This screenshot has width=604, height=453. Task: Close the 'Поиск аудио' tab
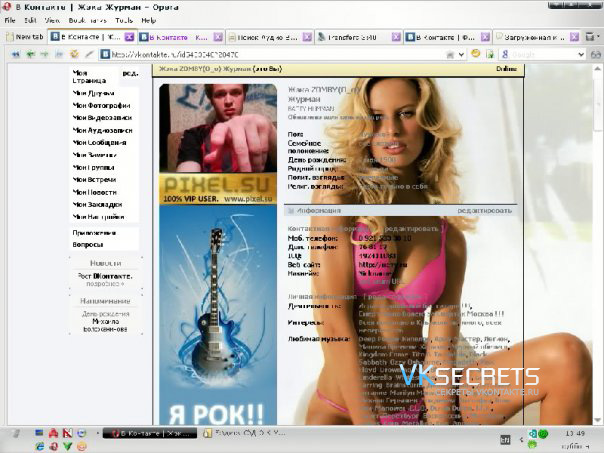pos(307,37)
